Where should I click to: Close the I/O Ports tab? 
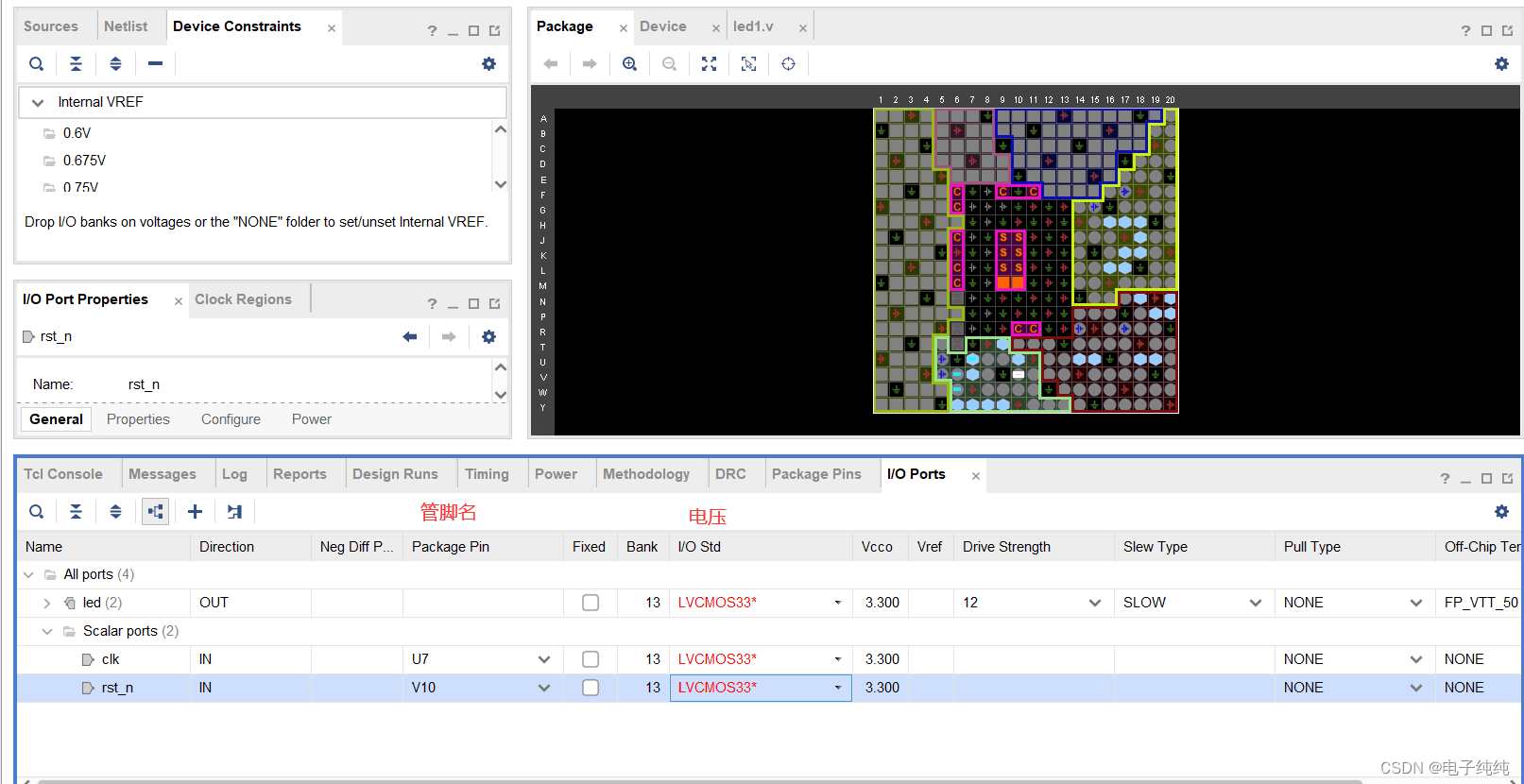[976, 476]
